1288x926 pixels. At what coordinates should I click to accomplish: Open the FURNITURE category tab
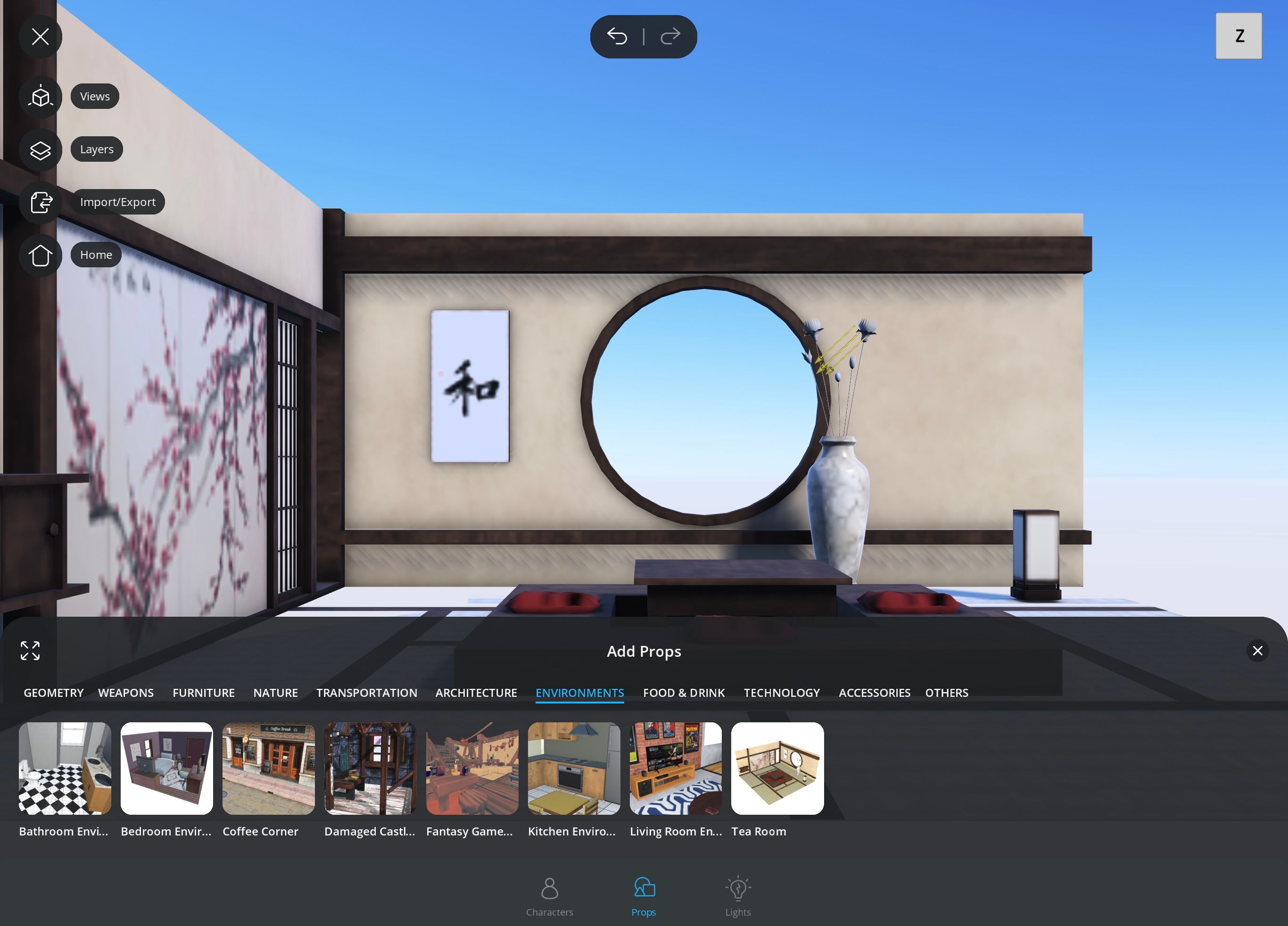coord(203,693)
